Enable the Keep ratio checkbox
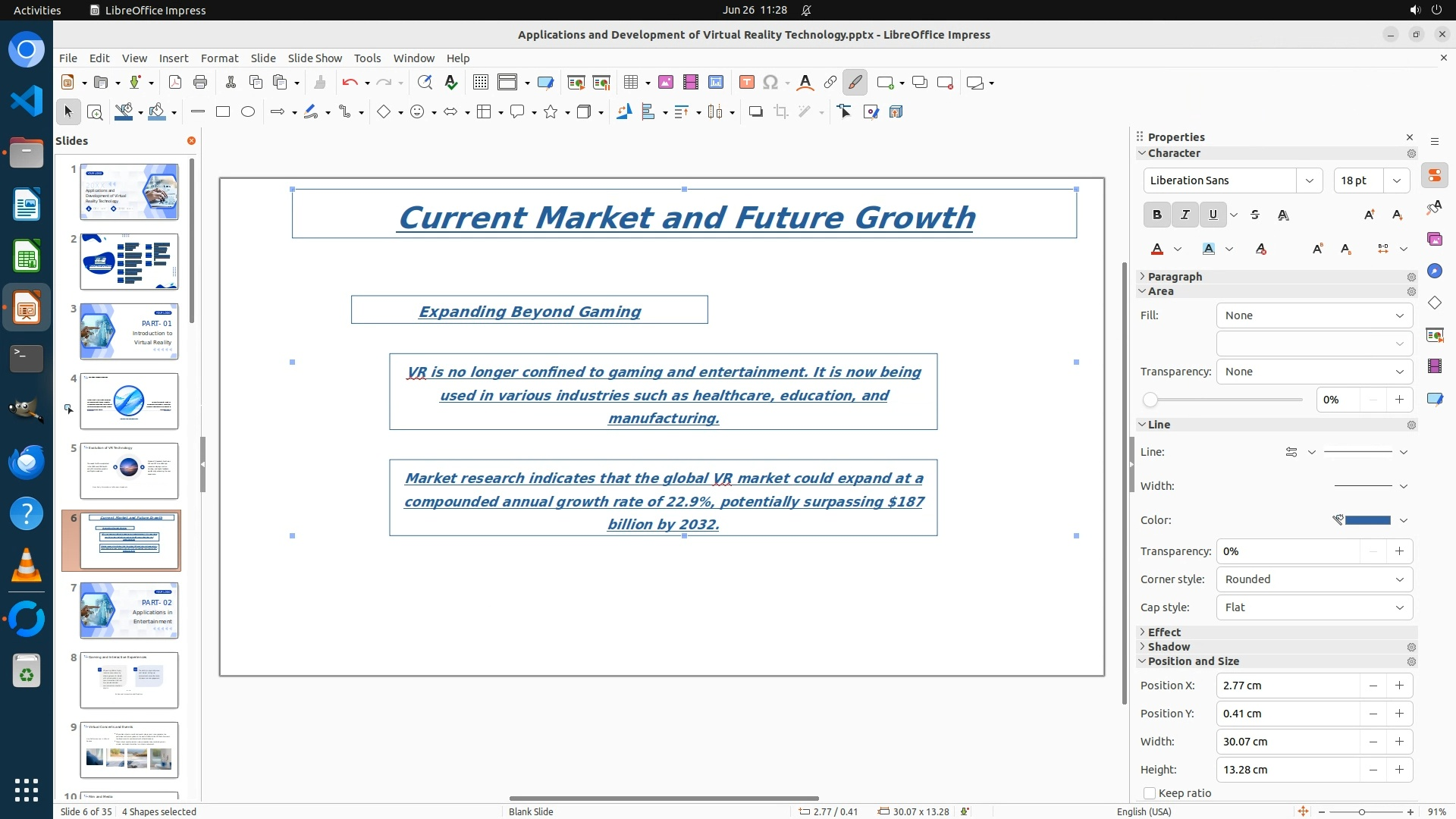Viewport: 1456px width, 819px height. click(x=1150, y=793)
